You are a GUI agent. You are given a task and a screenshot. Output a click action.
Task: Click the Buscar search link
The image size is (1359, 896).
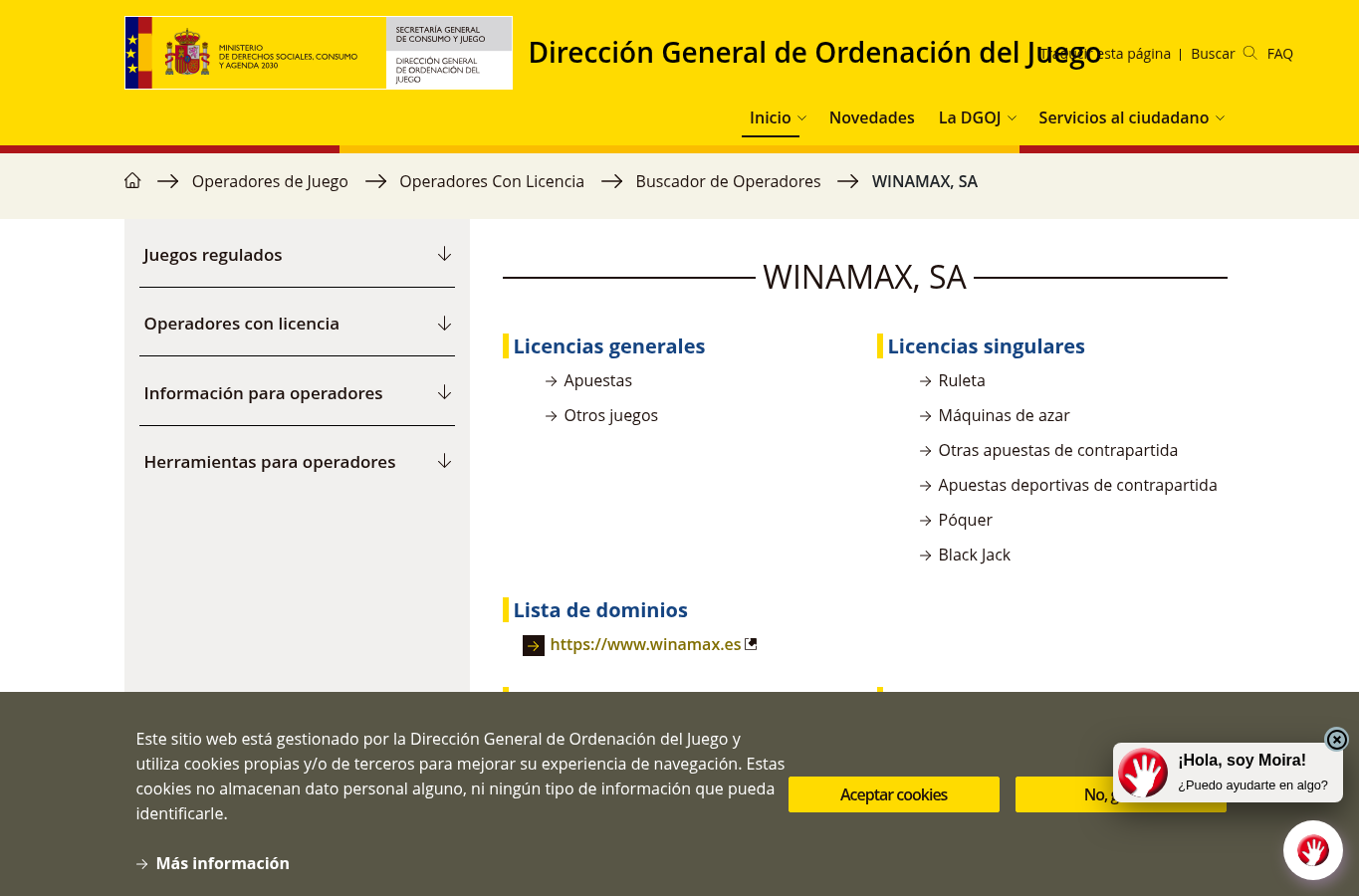(1213, 54)
